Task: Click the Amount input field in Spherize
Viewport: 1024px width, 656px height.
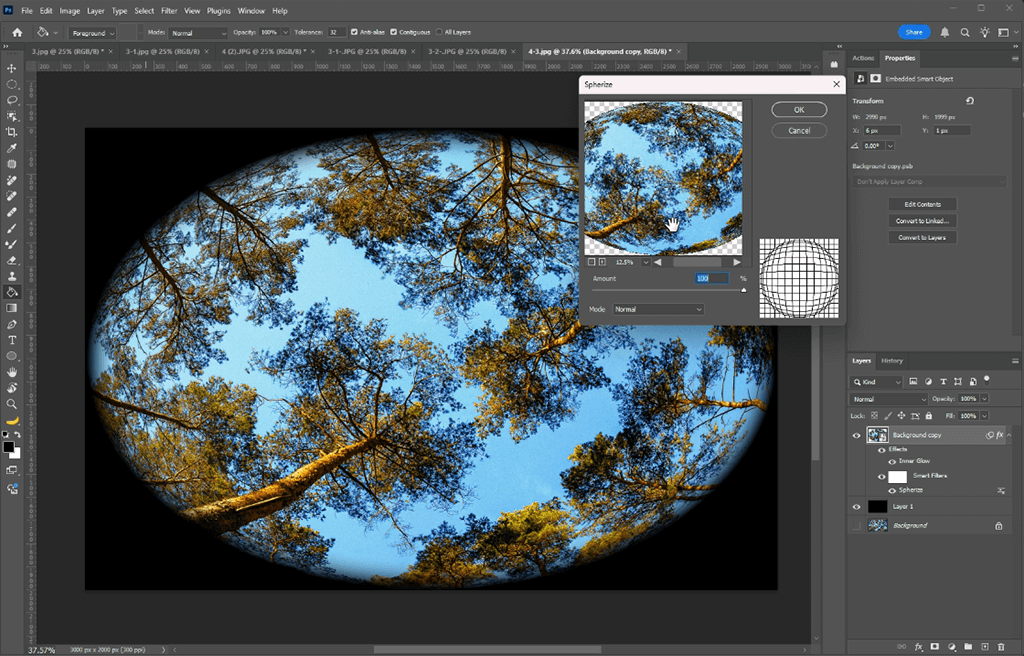Action: click(x=711, y=278)
